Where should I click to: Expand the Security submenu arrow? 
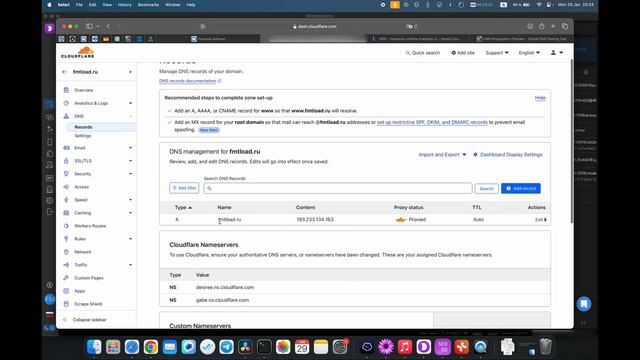[x=131, y=174]
